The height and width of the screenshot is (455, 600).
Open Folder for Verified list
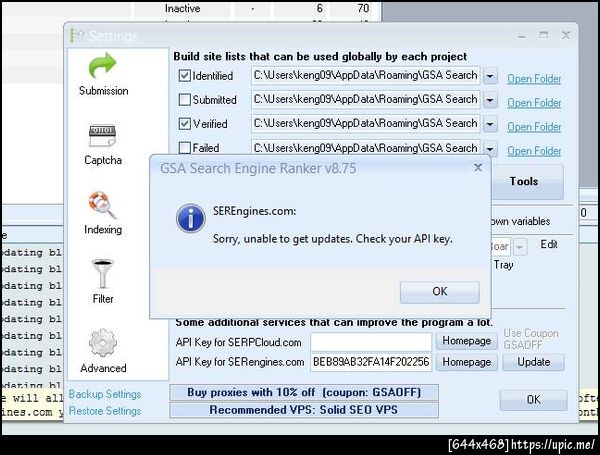(534, 127)
